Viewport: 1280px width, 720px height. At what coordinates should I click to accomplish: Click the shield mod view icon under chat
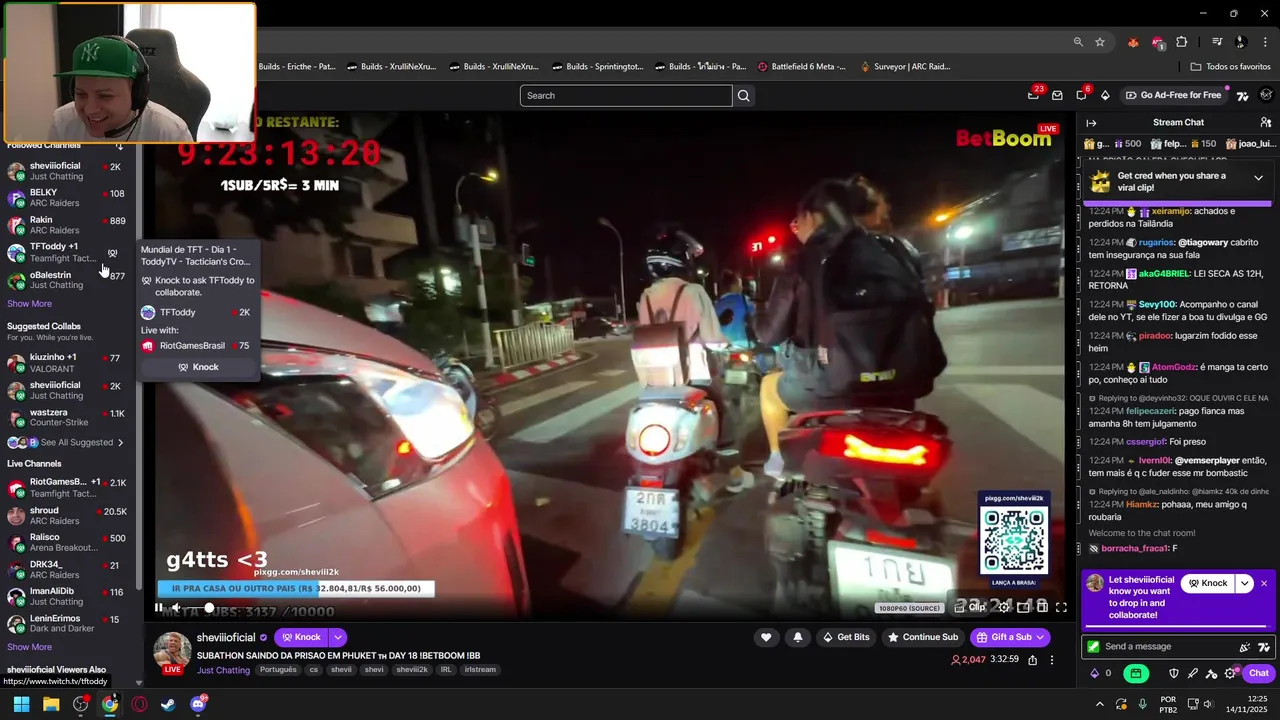click(1174, 673)
